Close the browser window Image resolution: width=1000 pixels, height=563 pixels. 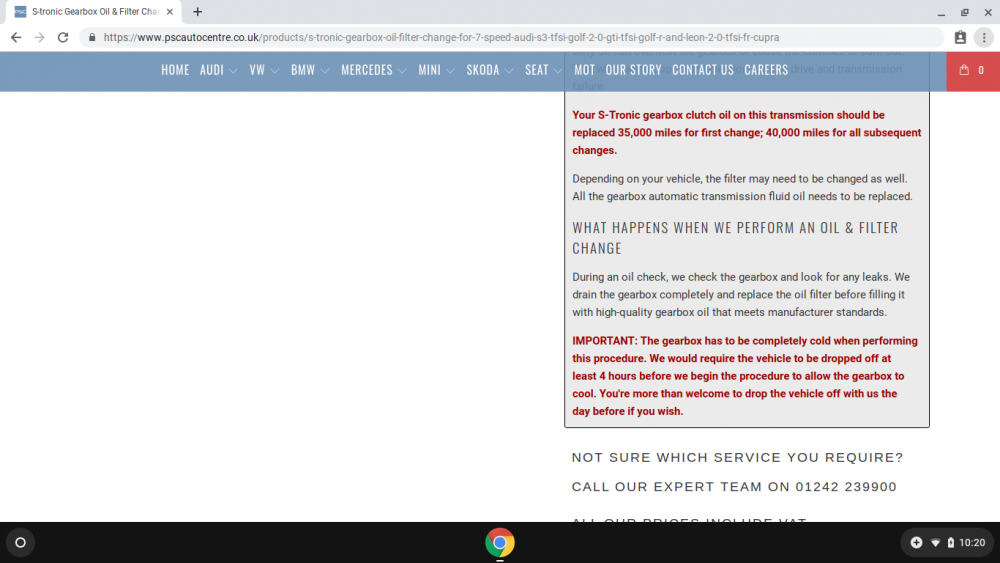[x=988, y=12]
